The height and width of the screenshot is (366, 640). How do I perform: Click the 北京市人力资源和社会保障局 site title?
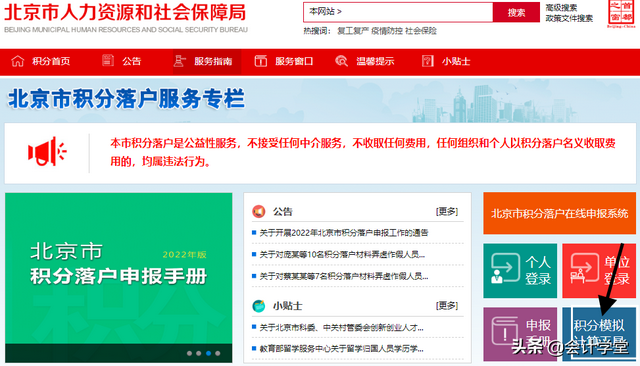click(x=125, y=12)
